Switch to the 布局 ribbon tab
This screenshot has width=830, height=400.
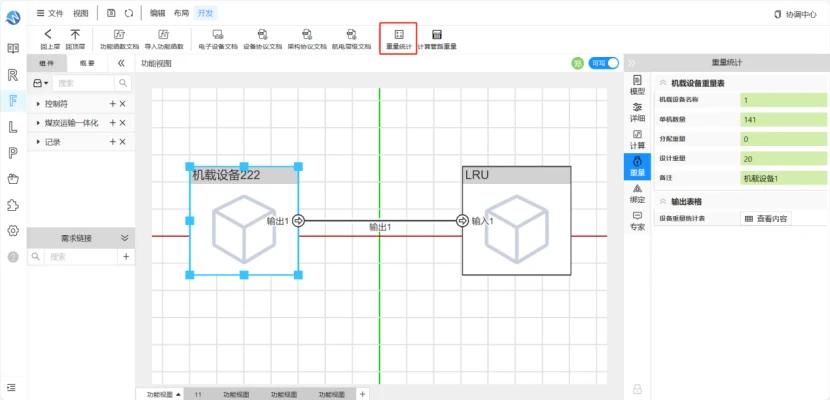(181, 13)
